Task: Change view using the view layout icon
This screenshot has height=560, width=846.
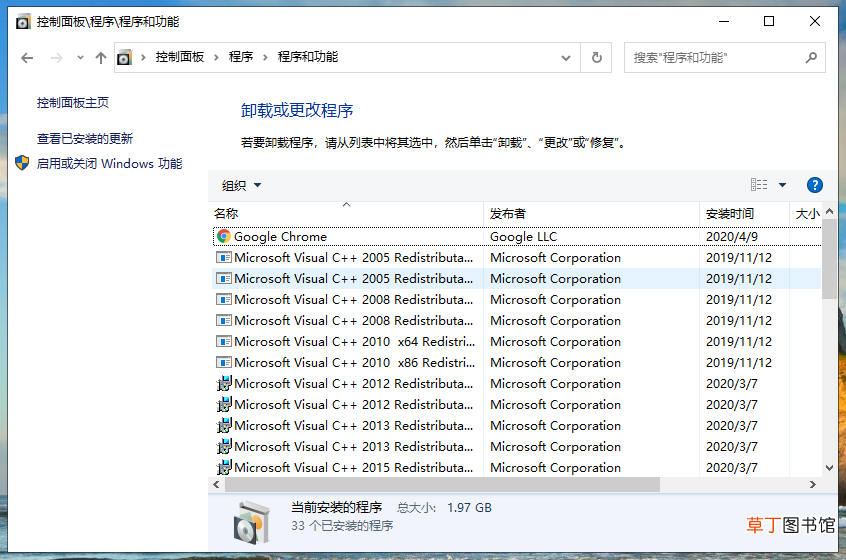Action: click(759, 185)
